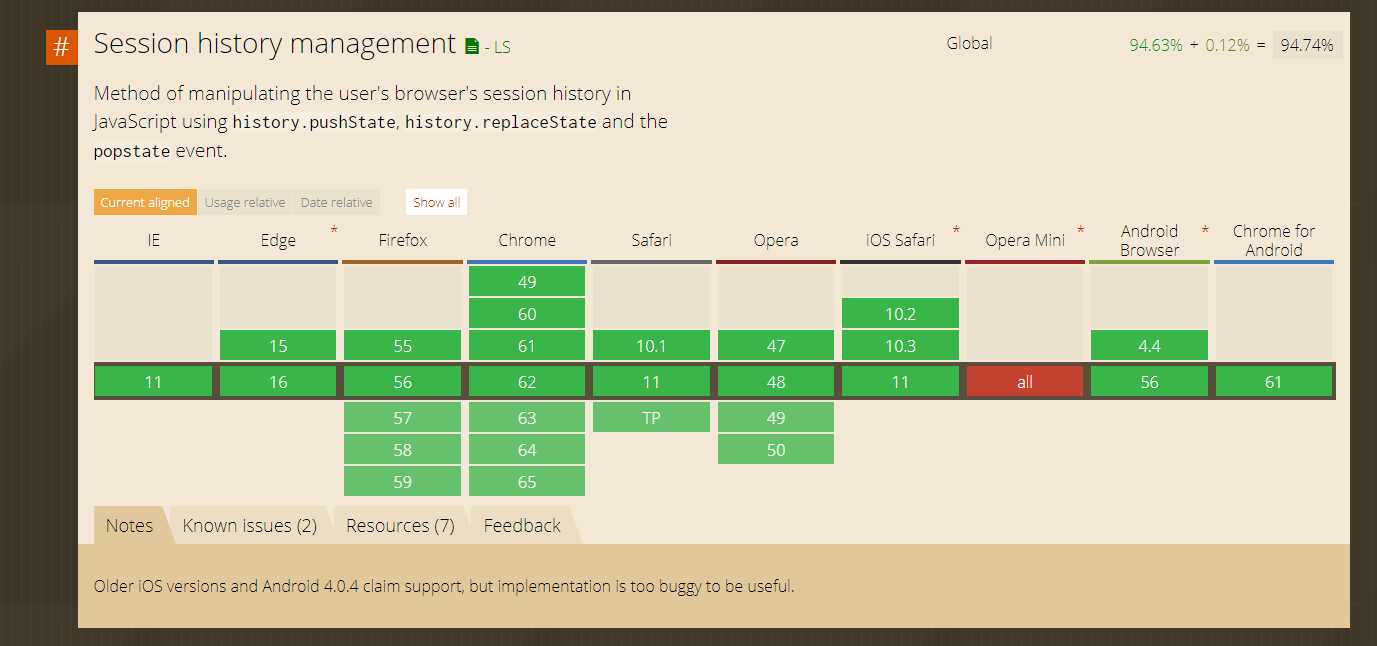
Task: Select the Safari 10.1 support cell
Action: [651, 346]
